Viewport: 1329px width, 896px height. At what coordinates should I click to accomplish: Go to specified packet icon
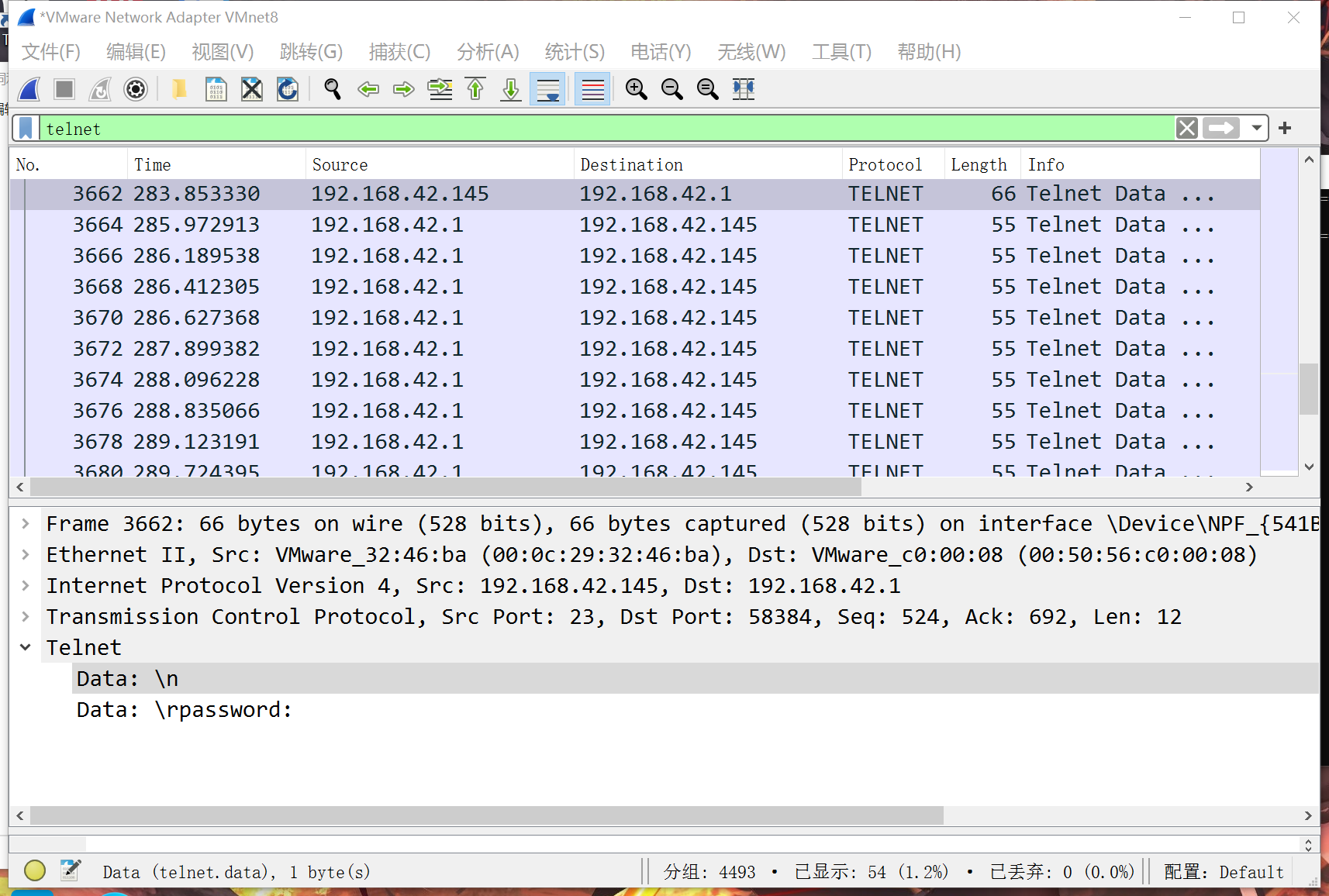point(440,89)
